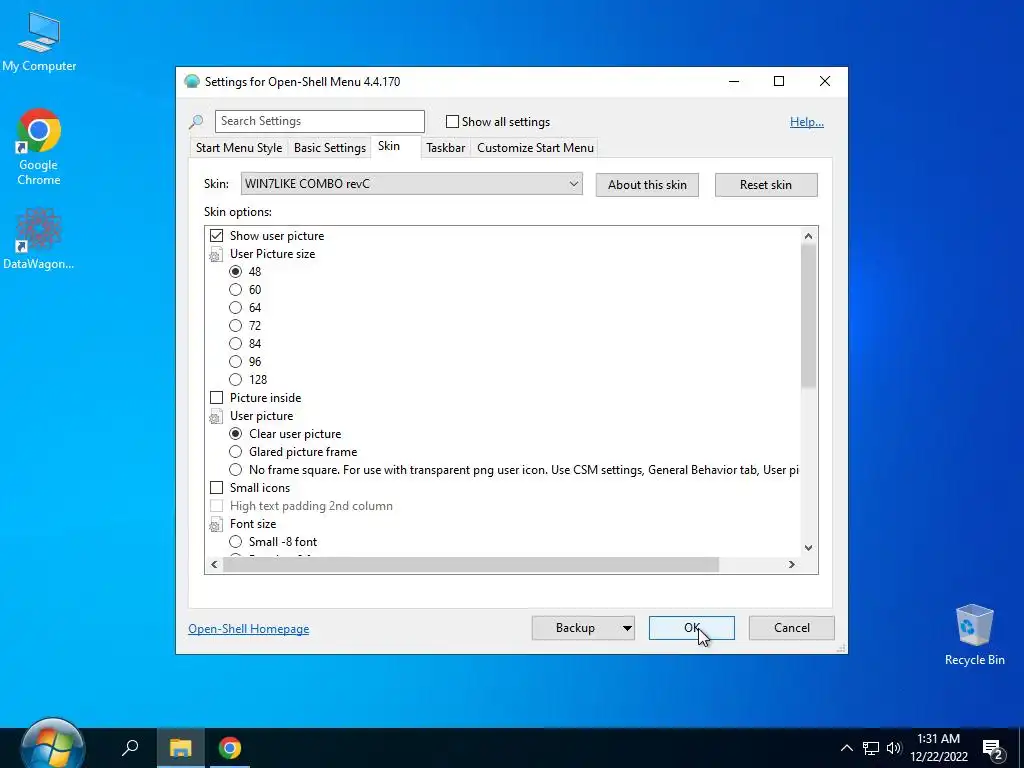Choose Glared picture frame option
The width and height of the screenshot is (1024, 768).
235,452
